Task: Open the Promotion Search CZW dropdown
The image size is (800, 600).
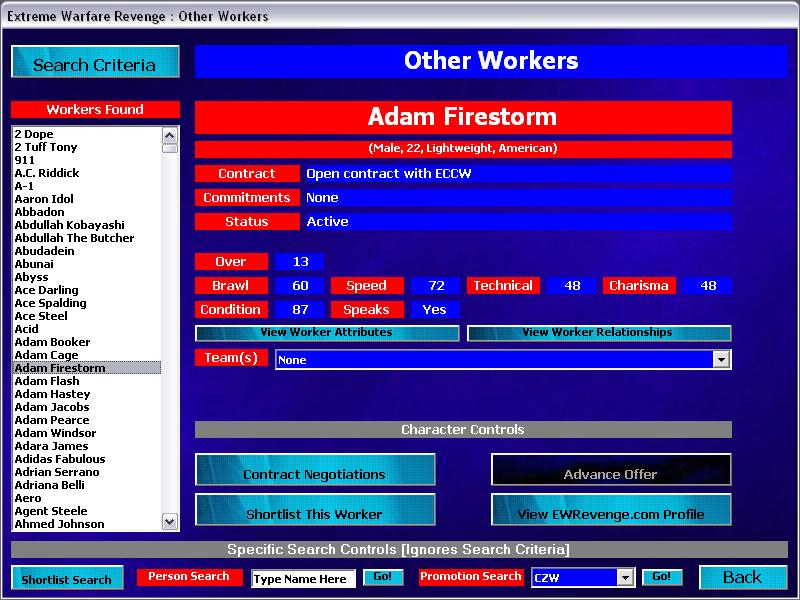Action: coord(626,578)
